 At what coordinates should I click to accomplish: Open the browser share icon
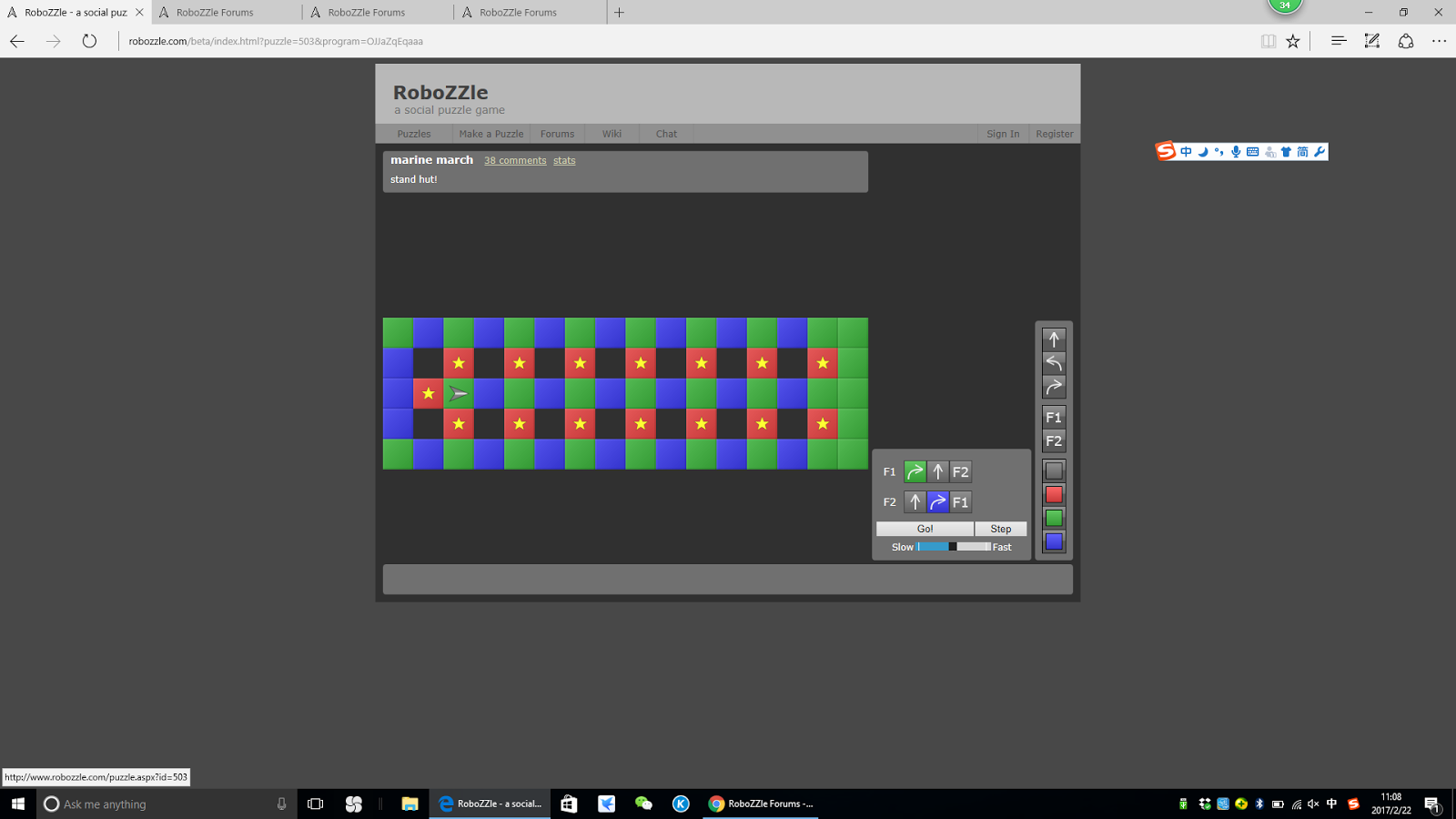[x=1406, y=41]
